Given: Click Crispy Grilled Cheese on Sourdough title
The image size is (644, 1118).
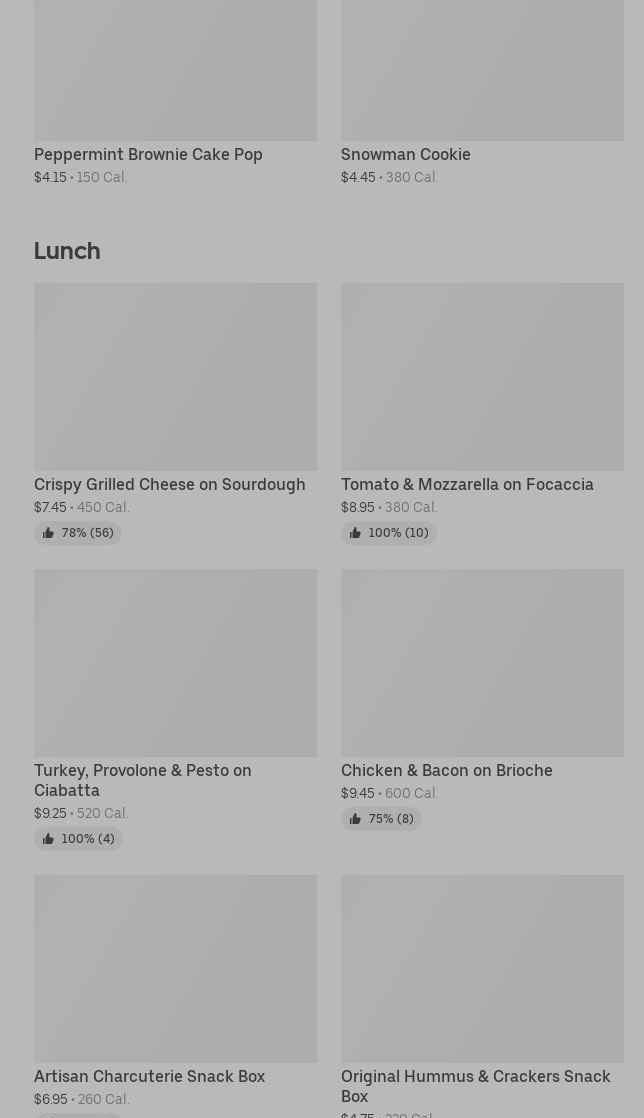Looking at the screenshot, I should 170,485.
